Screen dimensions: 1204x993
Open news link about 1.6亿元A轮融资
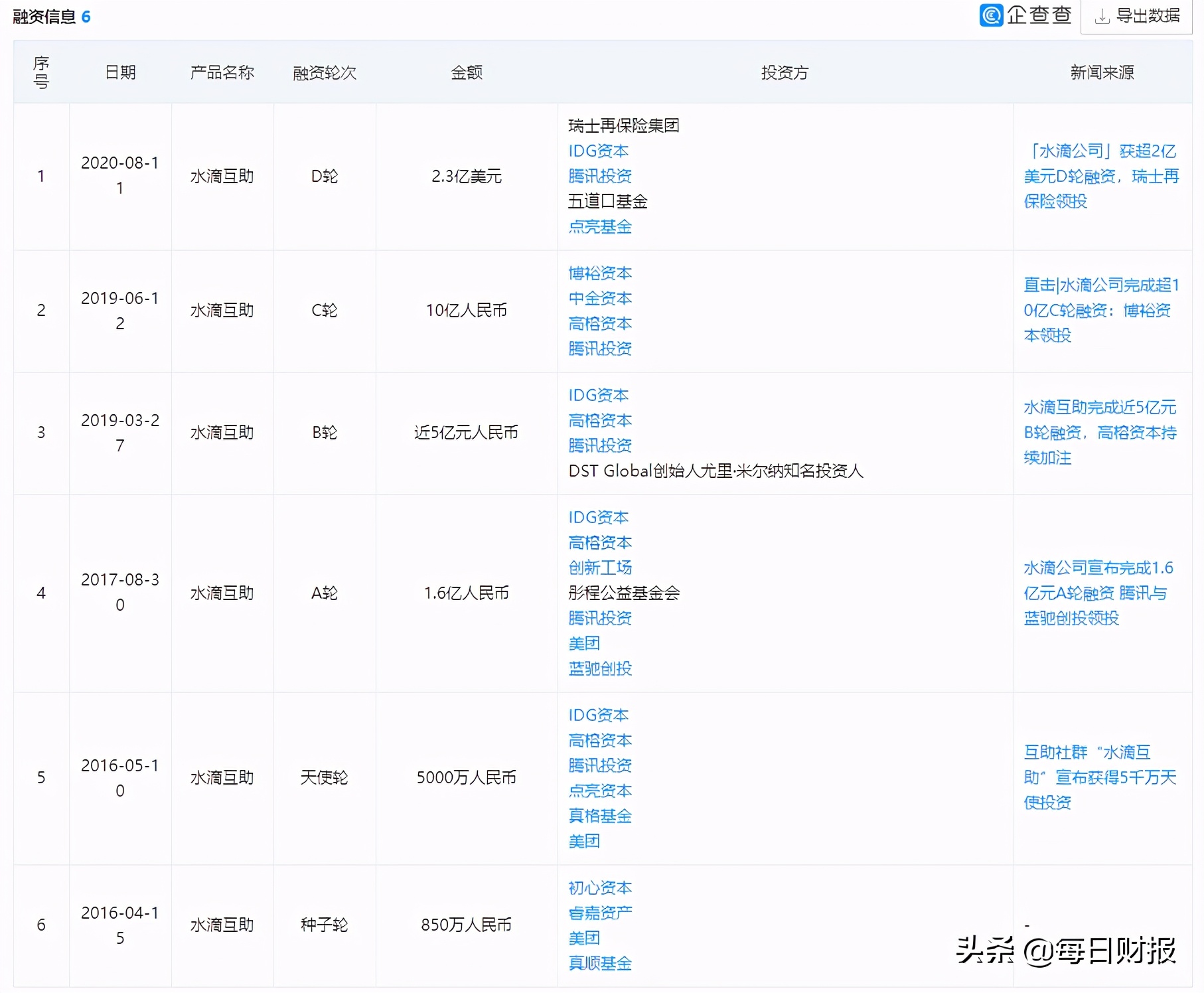pyautogui.click(x=1099, y=593)
